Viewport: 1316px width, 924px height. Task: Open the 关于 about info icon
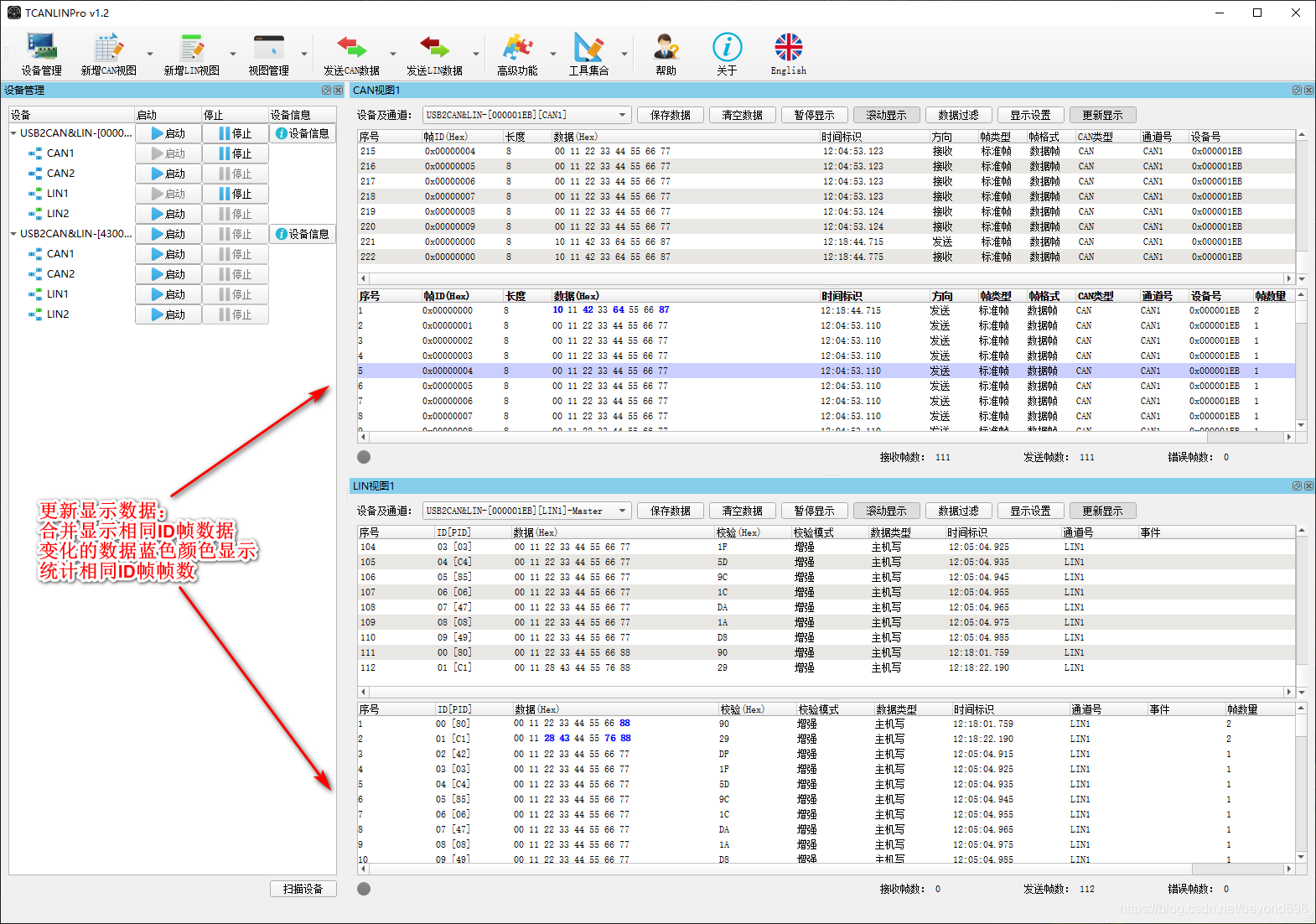727,55
